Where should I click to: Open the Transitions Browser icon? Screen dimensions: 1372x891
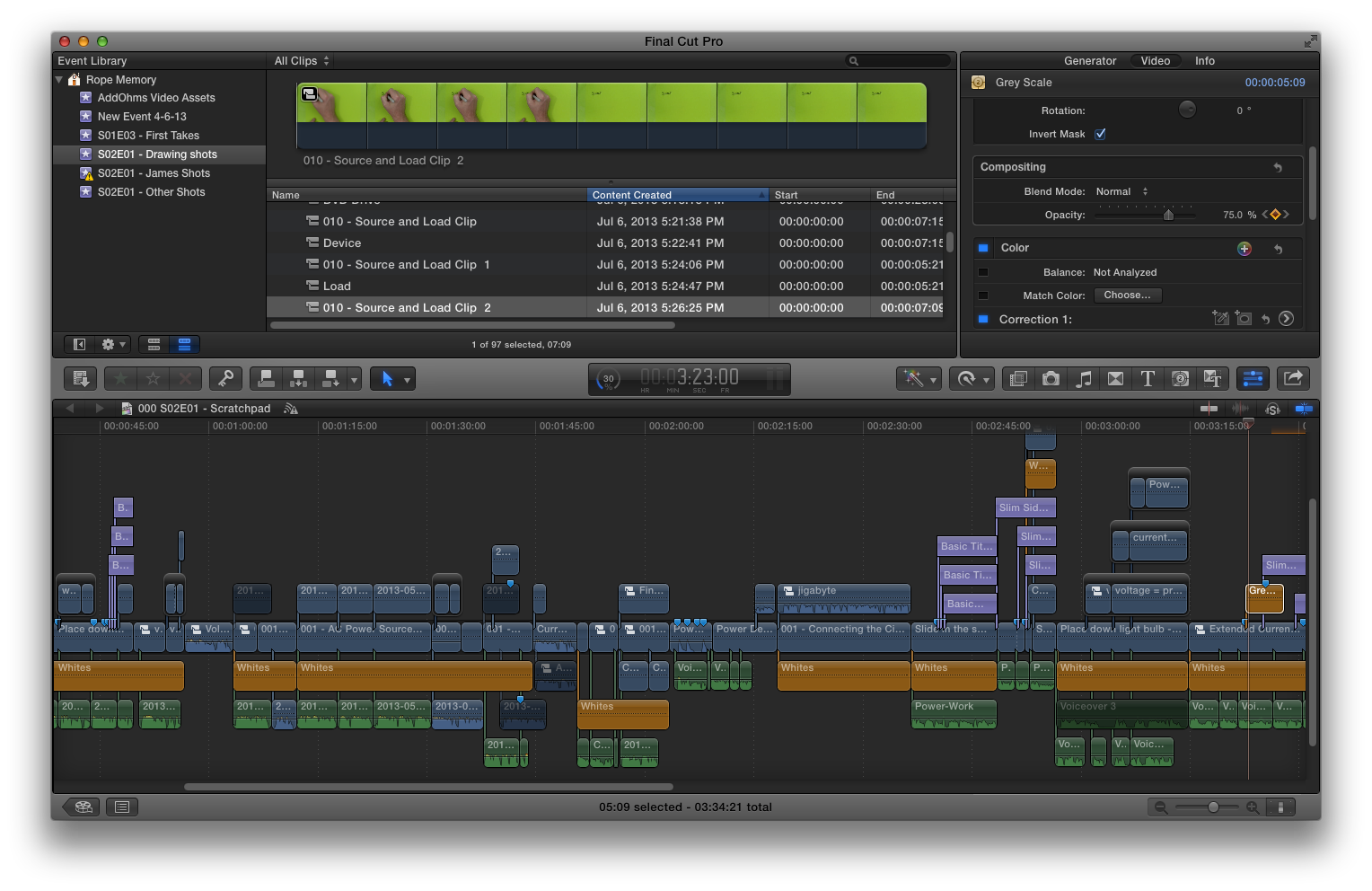[1115, 379]
